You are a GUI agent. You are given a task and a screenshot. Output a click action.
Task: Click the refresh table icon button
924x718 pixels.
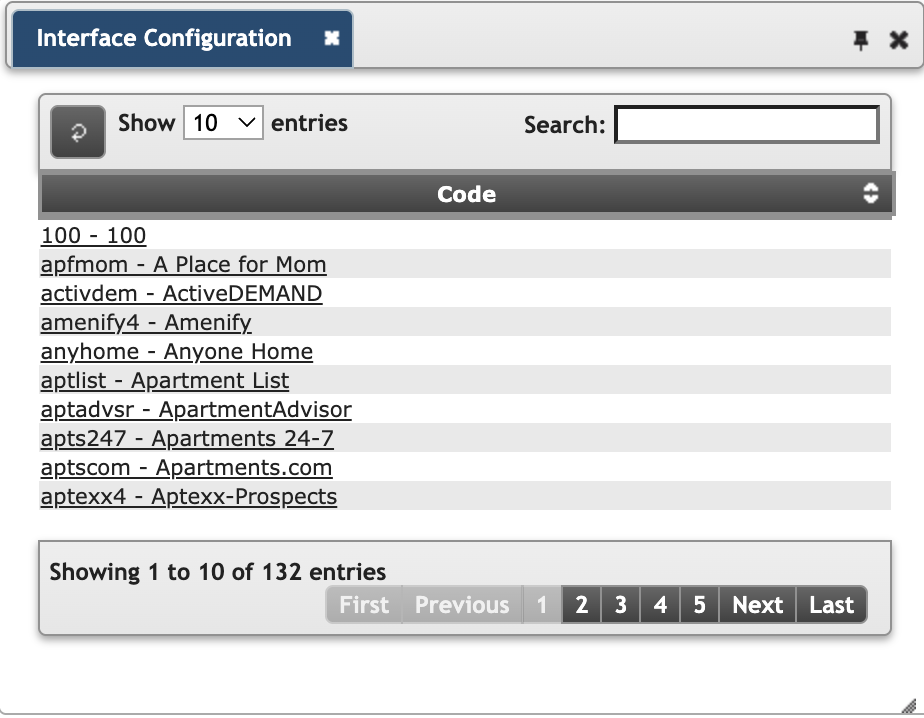pyautogui.click(x=78, y=132)
